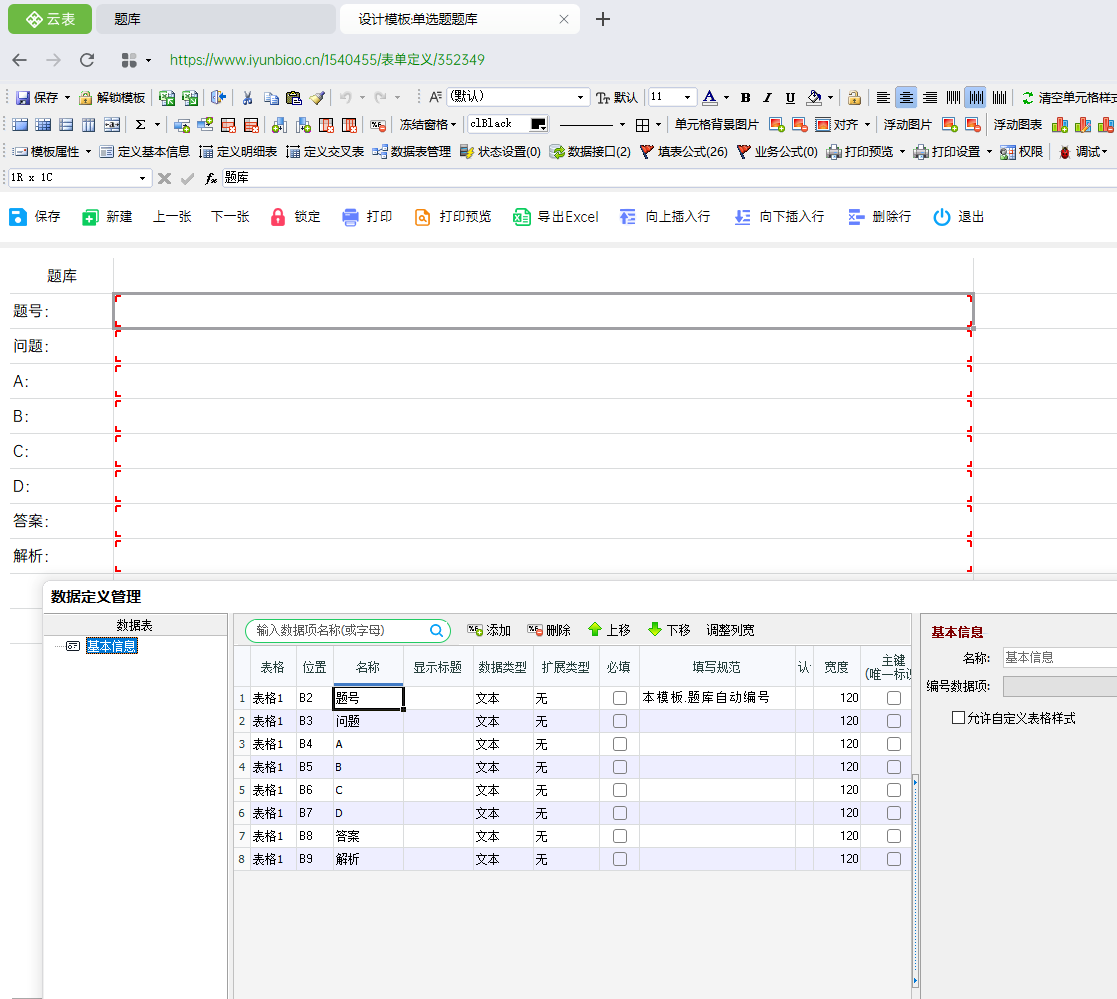Image resolution: width=1117 pixels, height=999 pixels.
Task: Toggle underline formatting
Action: (790, 98)
